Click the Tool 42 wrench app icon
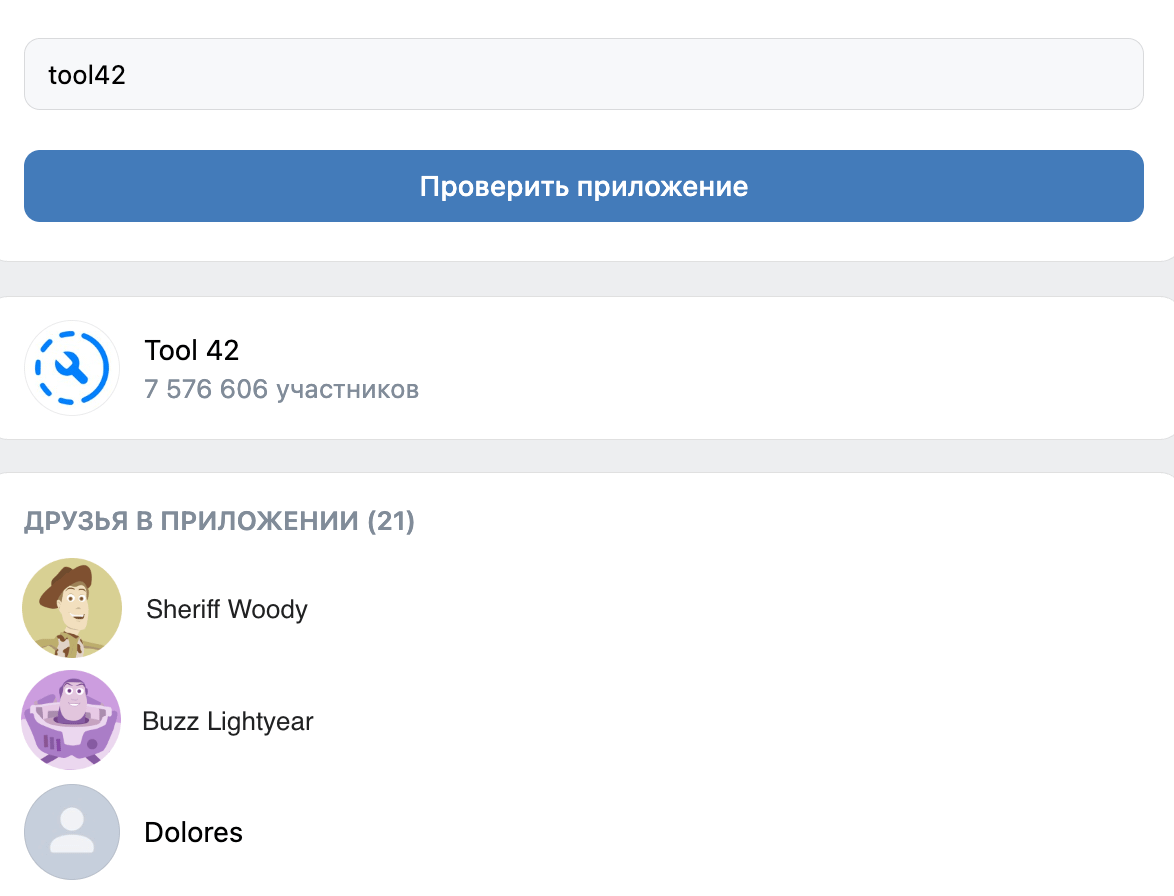Viewport: 1174px width, 896px height. tap(72, 368)
